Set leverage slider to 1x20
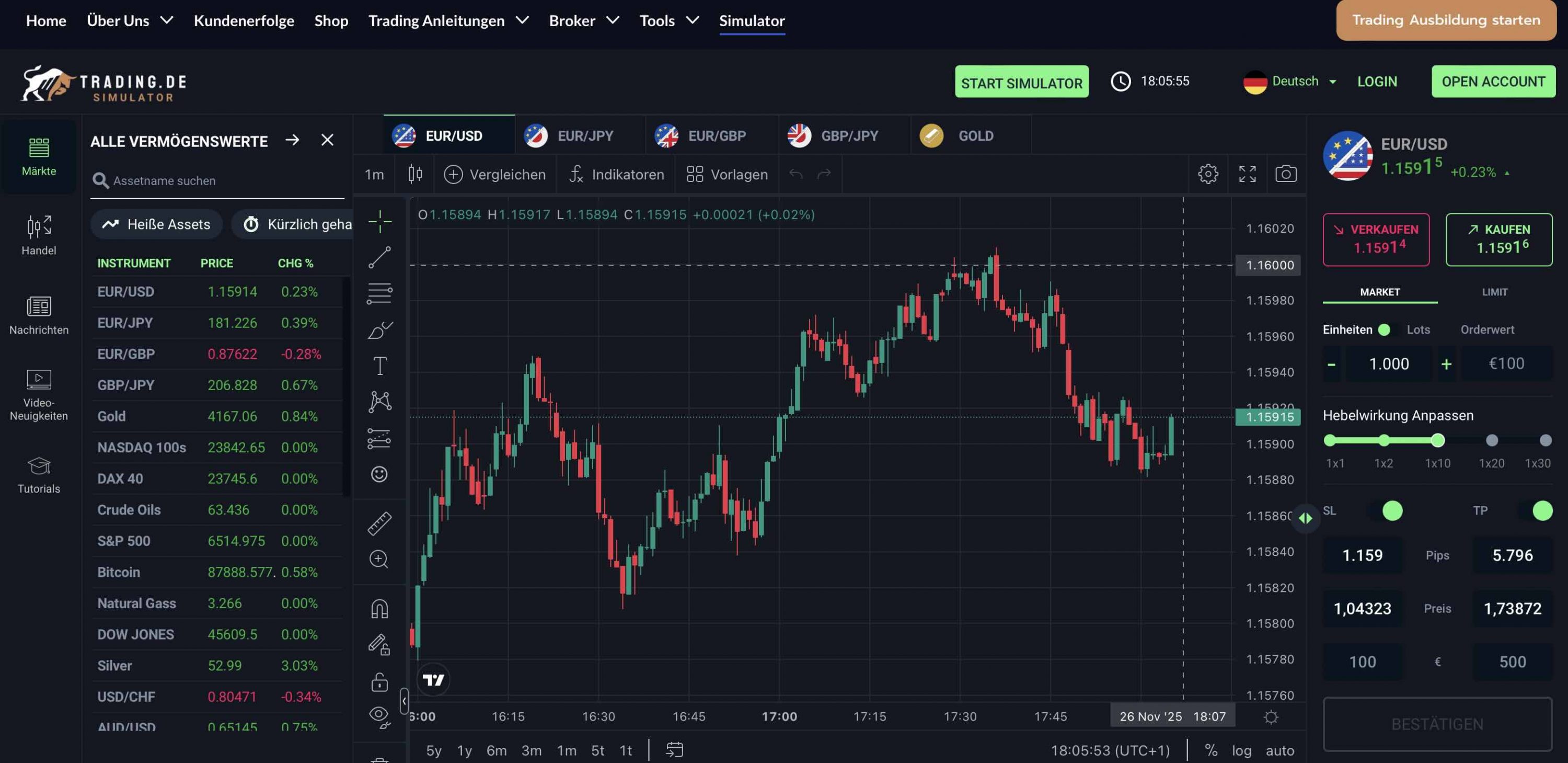Screen dimensions: 1568x763 (x=1491, y=440)
